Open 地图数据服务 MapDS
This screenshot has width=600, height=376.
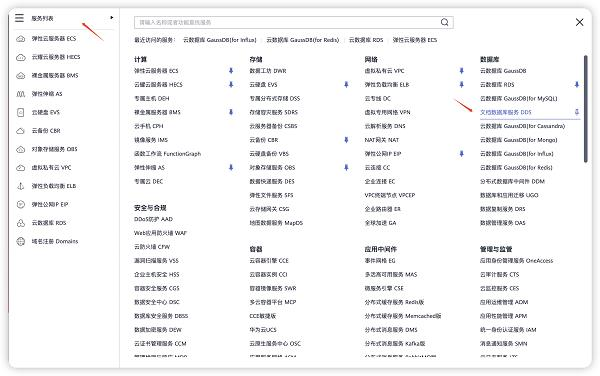pyautogui.click(x=276, y=223)
